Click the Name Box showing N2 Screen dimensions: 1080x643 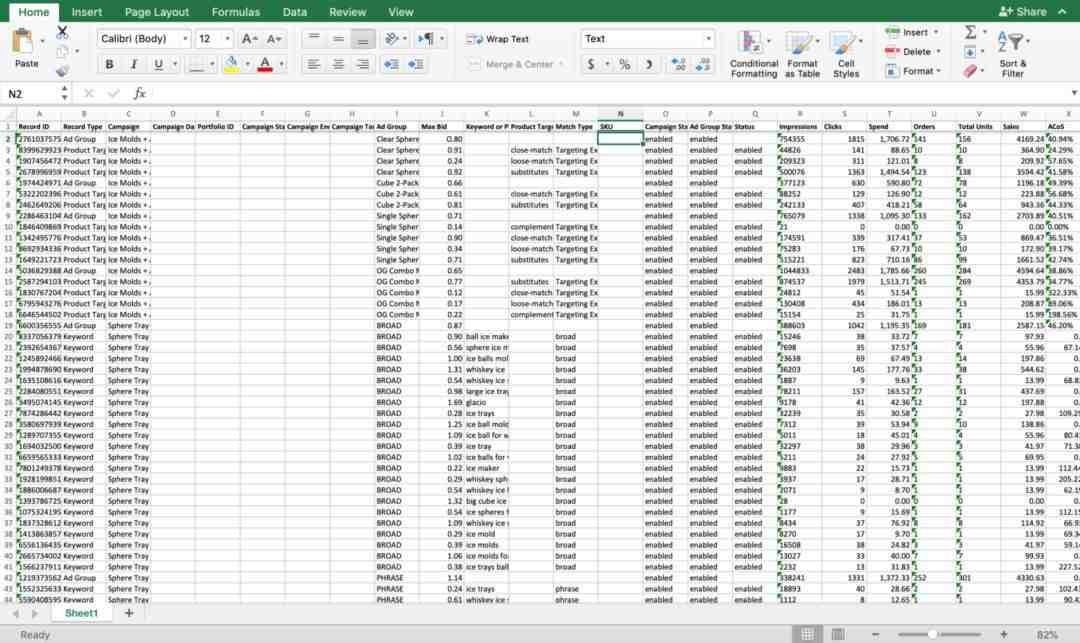35,93
